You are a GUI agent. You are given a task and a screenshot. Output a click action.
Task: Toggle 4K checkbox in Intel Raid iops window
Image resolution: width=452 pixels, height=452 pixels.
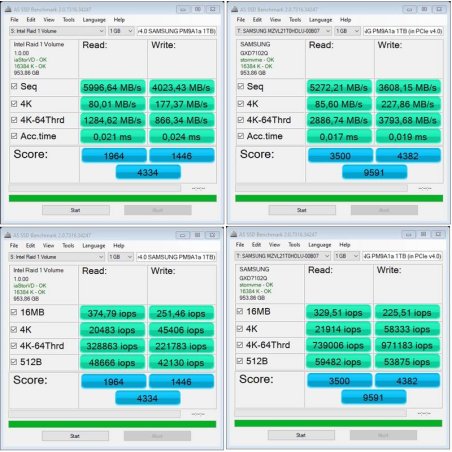(x=14, y=330)
